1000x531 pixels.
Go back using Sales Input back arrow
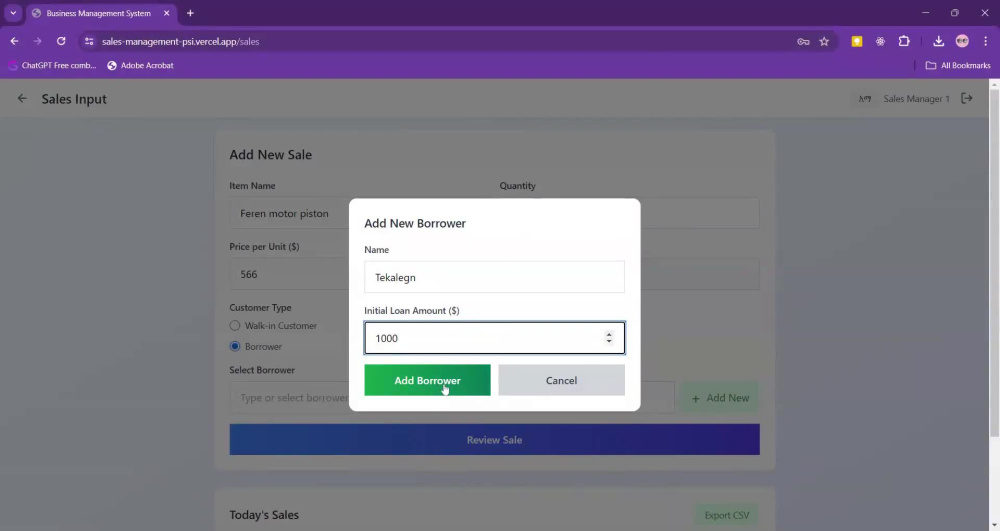(x=22, y=98)
